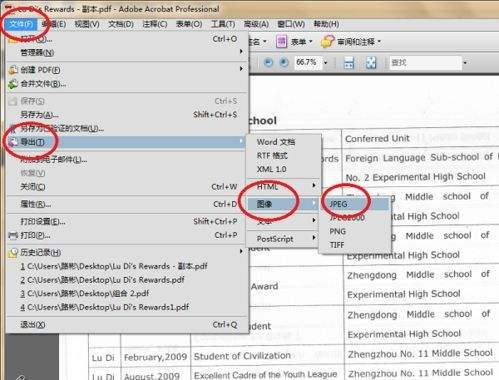This screenshot has width=499, height=380.
Task: Open recent file 2 Lu Di's Rewards.pdf
Action: coord(127,280)
